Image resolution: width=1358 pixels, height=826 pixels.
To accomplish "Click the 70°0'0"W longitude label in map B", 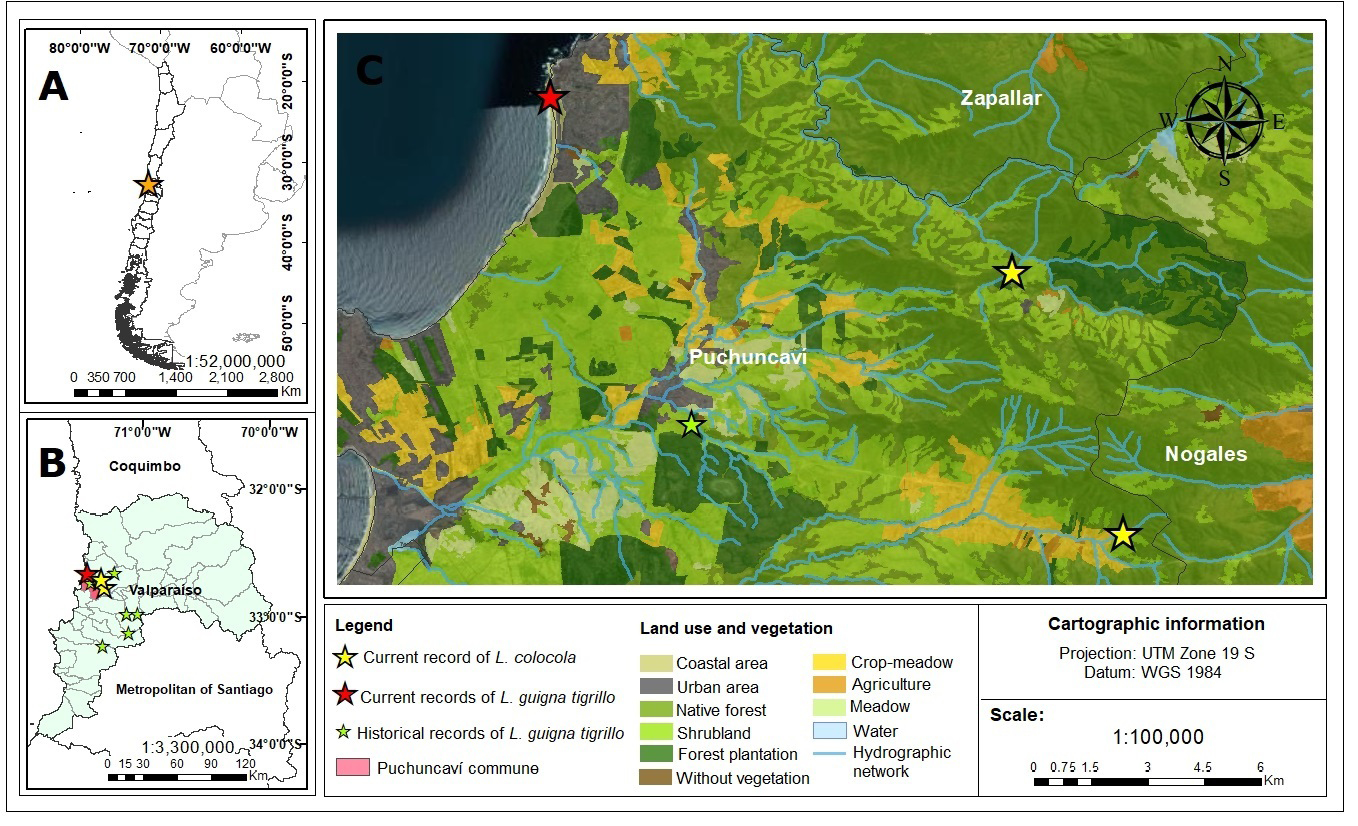I will 269,432.
